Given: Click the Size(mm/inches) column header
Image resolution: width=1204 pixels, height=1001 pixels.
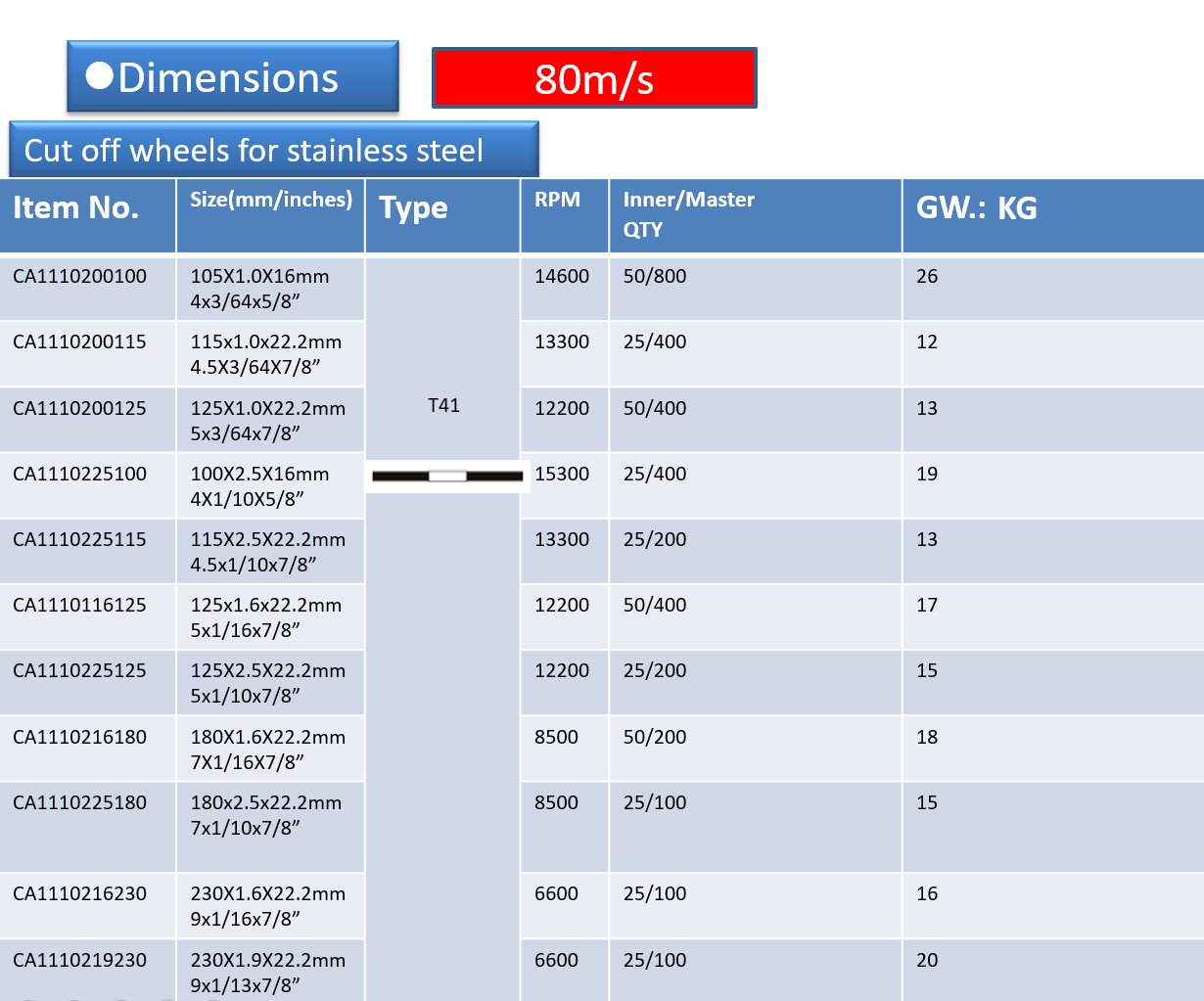Looking at the screenshot, I should [271, 200].
